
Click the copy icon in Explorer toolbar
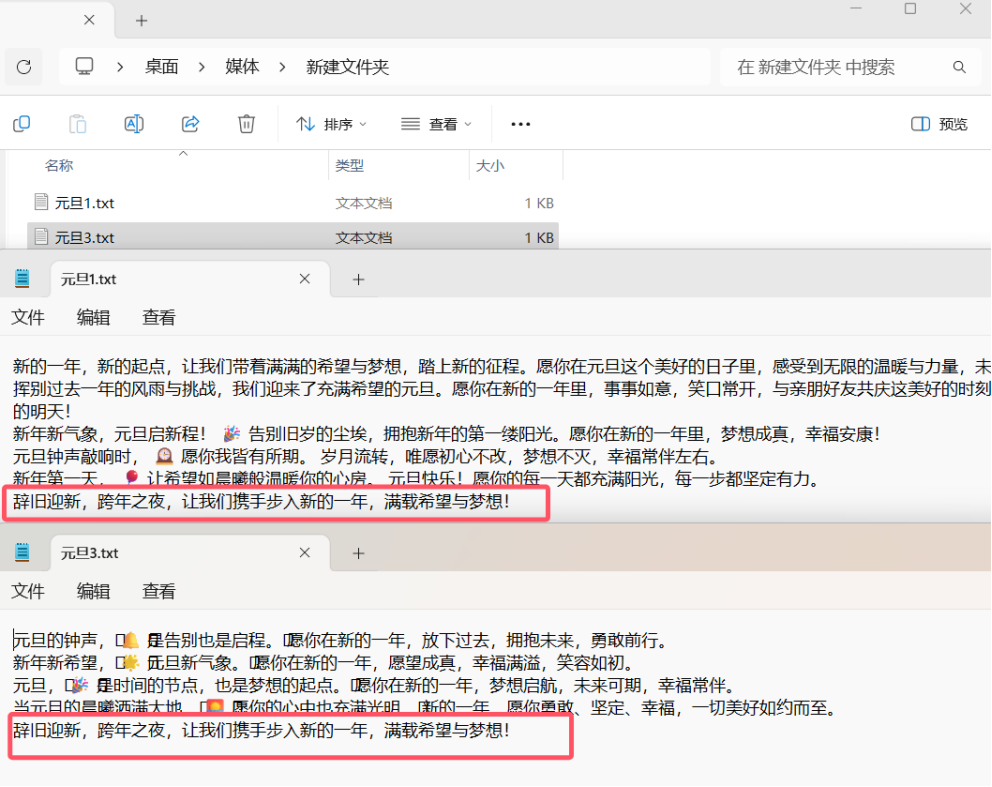point(21,124)
